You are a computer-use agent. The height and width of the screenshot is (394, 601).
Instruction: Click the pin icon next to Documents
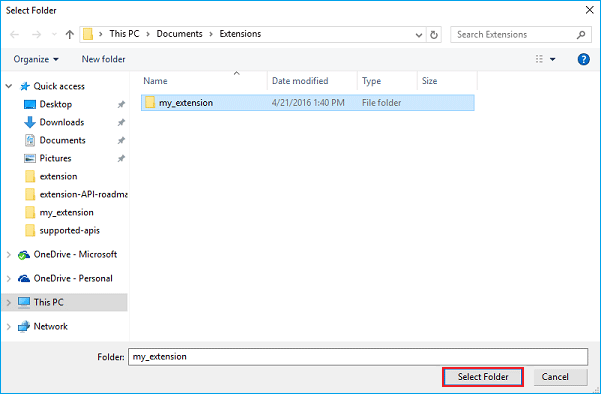[121, 140]
